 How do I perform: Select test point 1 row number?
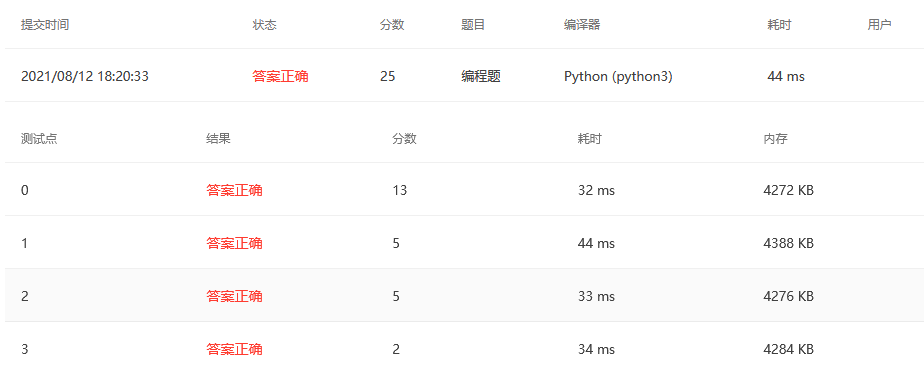pyautogui.click(x=24, y=243)
